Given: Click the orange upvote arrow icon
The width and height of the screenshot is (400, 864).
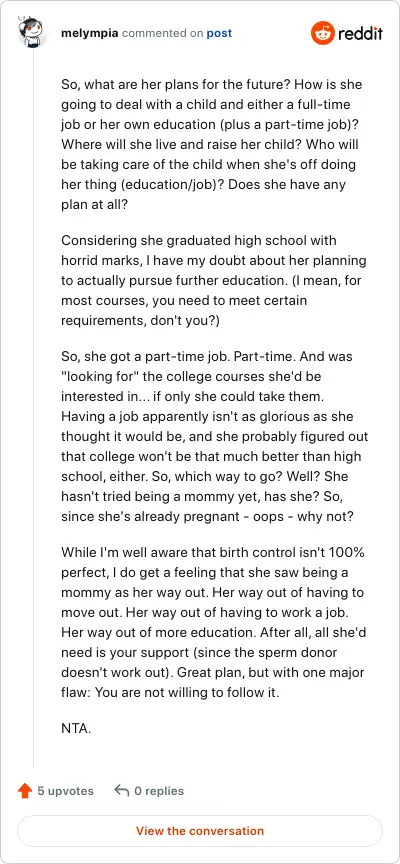Looking at the screenshot, I should point(25,791).
